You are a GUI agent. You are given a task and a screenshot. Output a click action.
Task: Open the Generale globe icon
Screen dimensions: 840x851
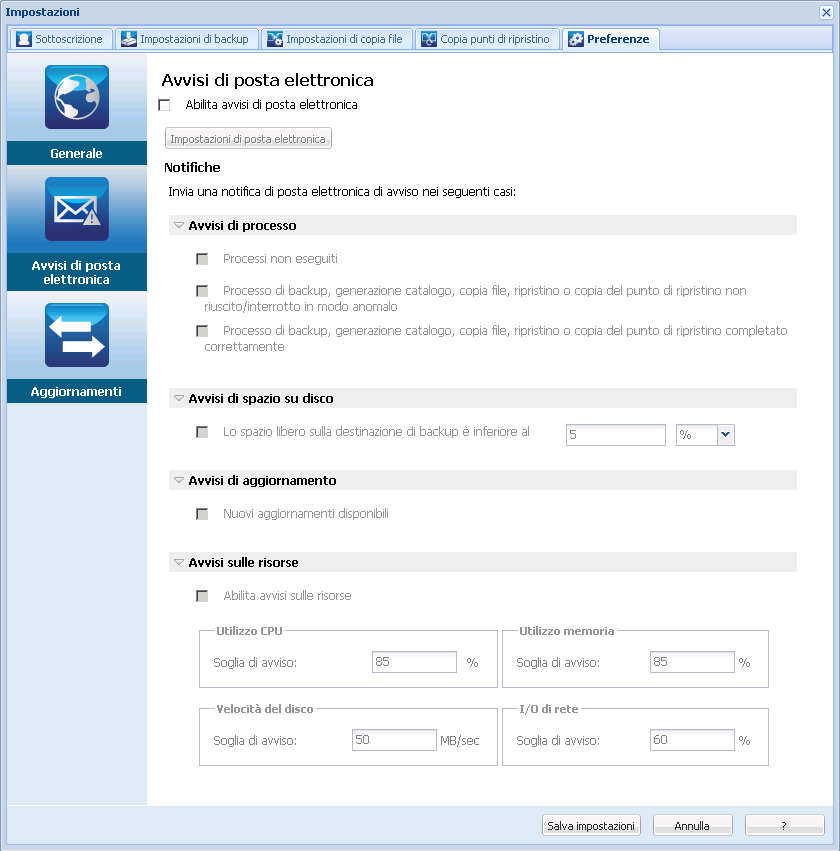[x=77, y=97]
